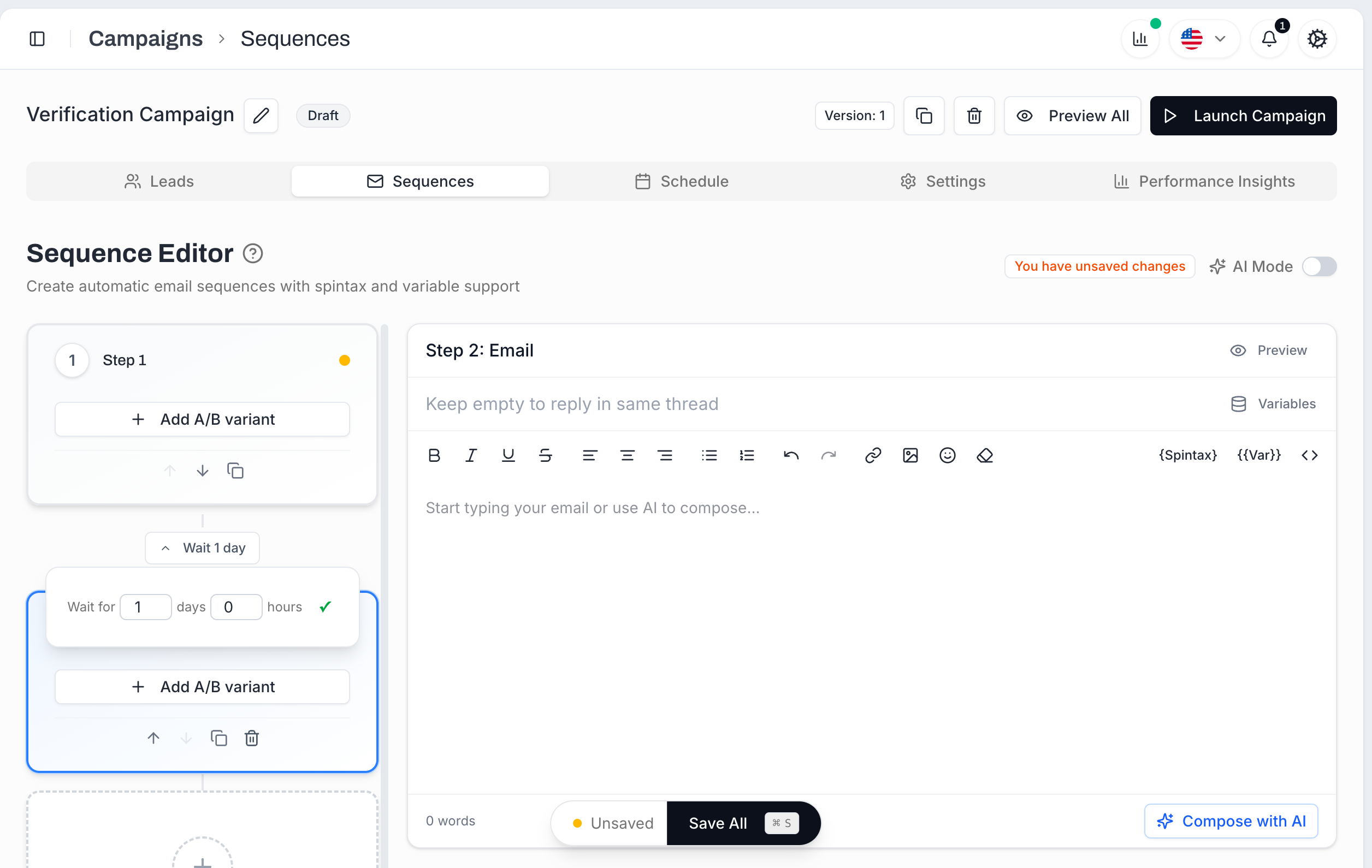Undo the last edit

pyautogui.click(x=791, y=456)
